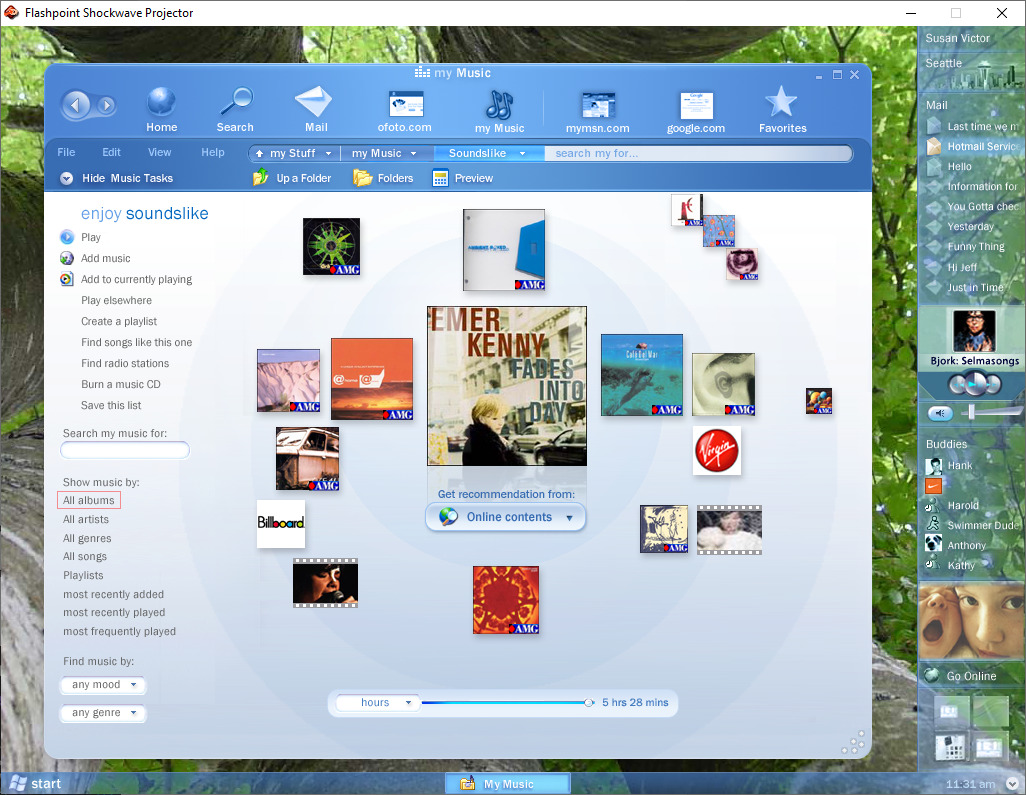The image size is (1026, 795).
Task: Select the orange sunset album cover
Action: (x=372, y=379)
